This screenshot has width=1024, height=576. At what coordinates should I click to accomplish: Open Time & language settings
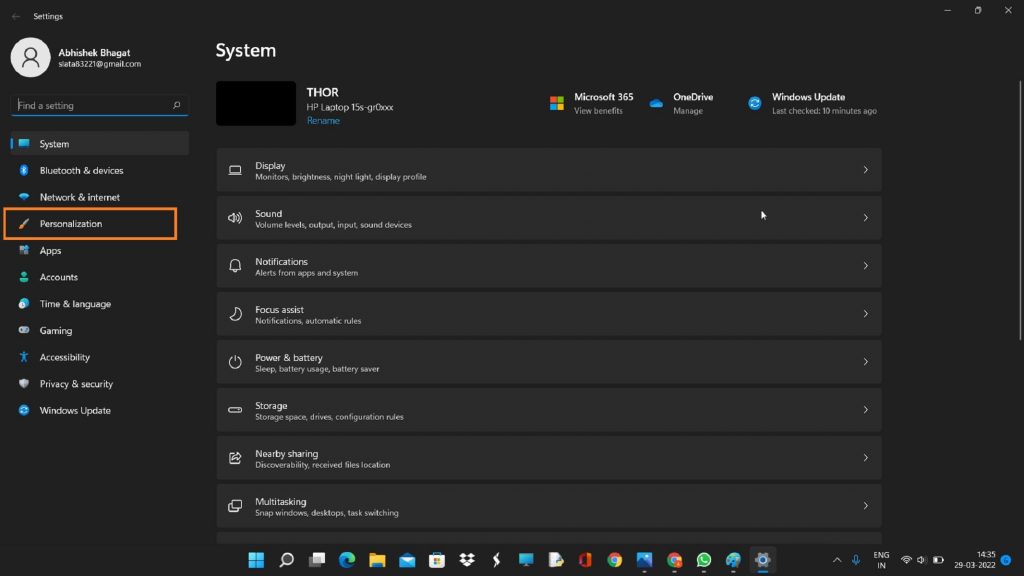(x=75, y=304)
